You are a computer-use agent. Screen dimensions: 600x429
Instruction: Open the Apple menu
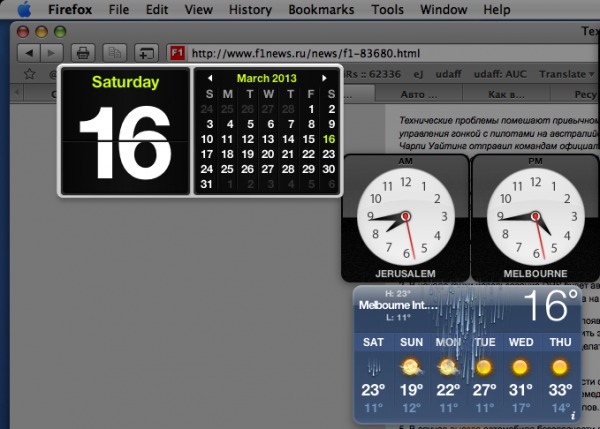click(24, 10)
